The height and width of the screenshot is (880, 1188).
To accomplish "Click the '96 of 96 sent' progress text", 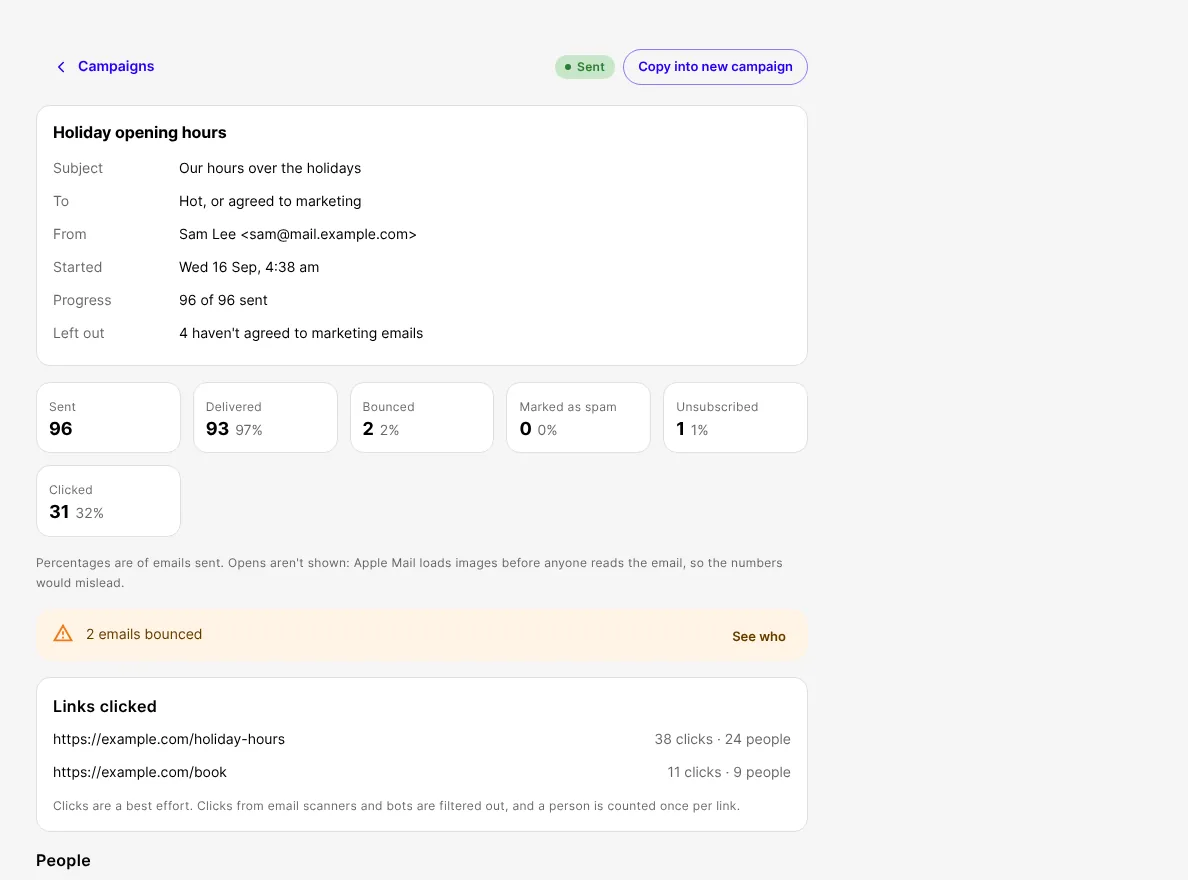I will [x=223, y=300].
